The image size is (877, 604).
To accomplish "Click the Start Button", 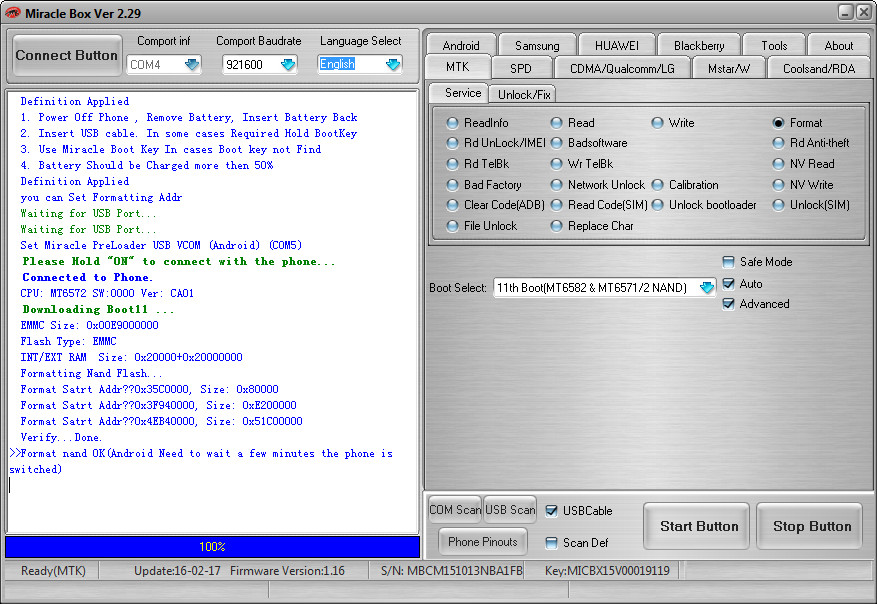I will click(696, 526).
